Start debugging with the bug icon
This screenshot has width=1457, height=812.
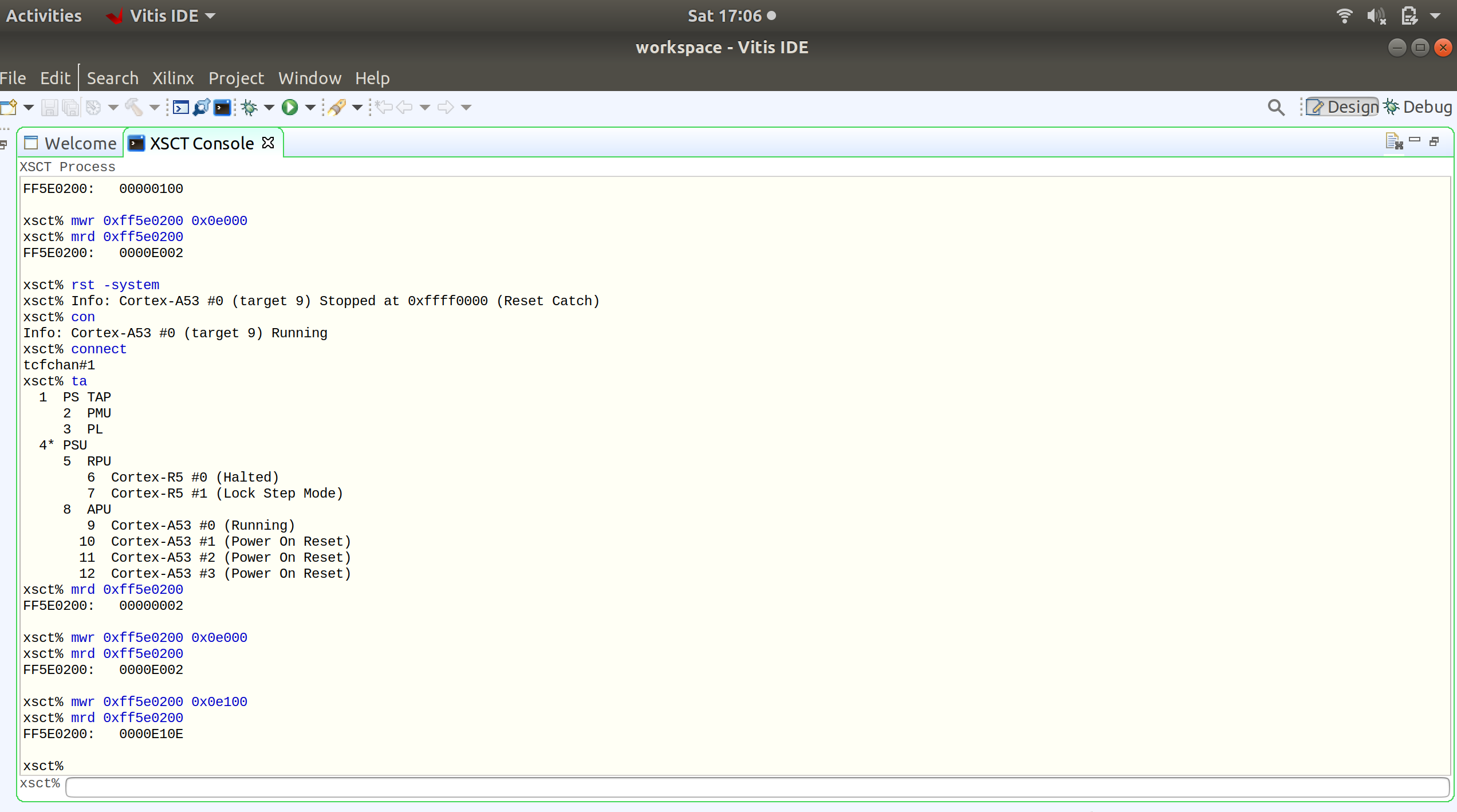tap(250, 107)
